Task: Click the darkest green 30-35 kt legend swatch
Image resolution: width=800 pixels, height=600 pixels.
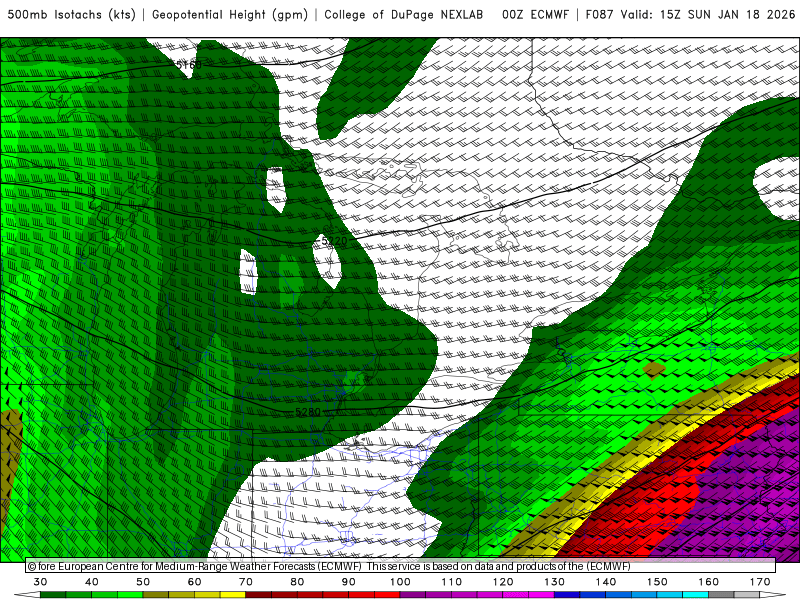Action: [53, 595]
